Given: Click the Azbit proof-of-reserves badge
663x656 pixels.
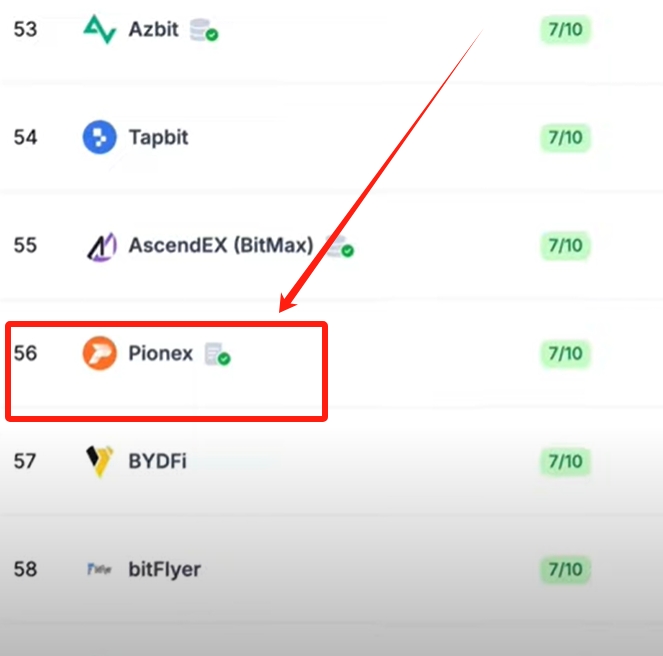Looking at the screenshot, I should tap(204, 30).
